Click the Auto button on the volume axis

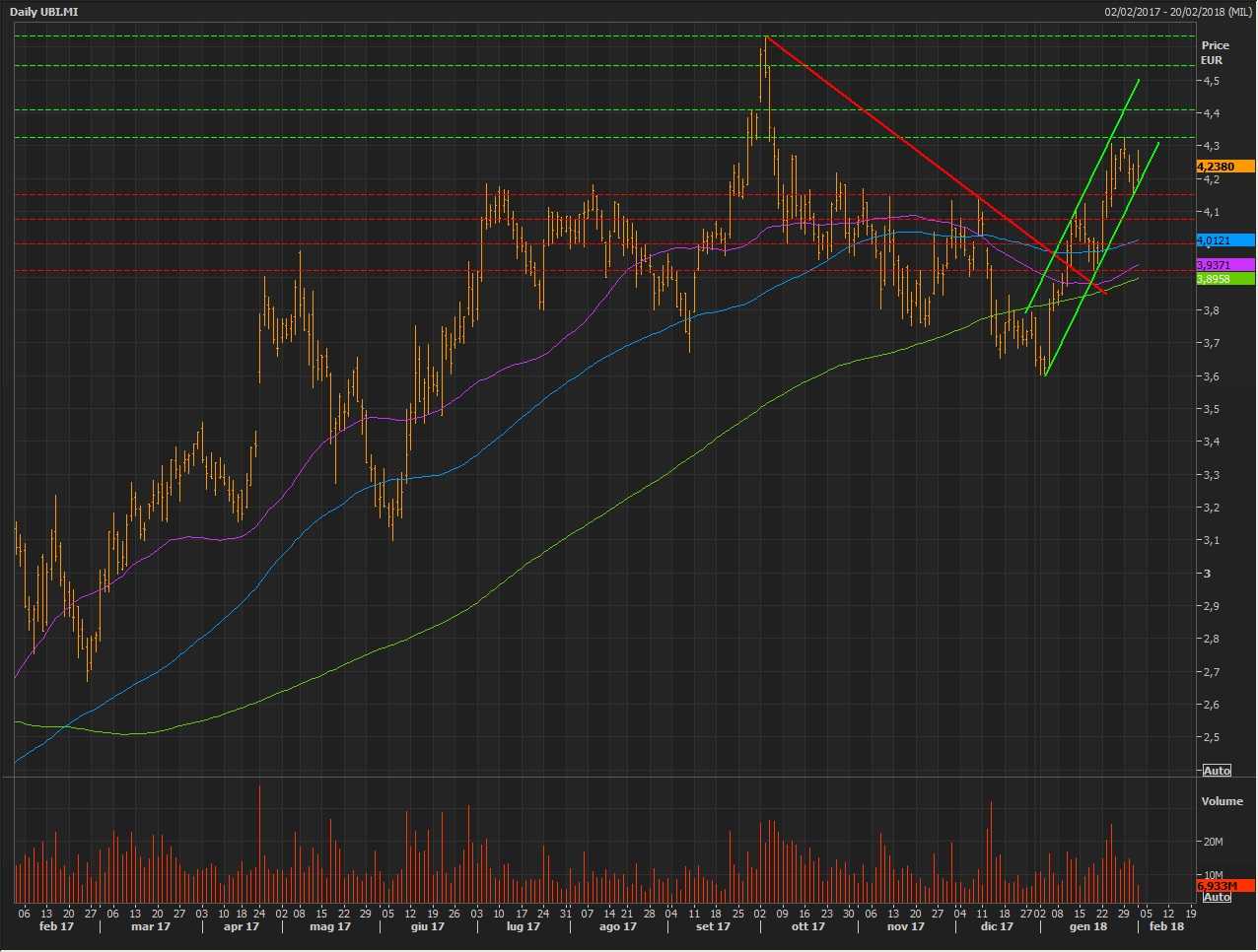pyautogui.click(x=1217, y=897)
